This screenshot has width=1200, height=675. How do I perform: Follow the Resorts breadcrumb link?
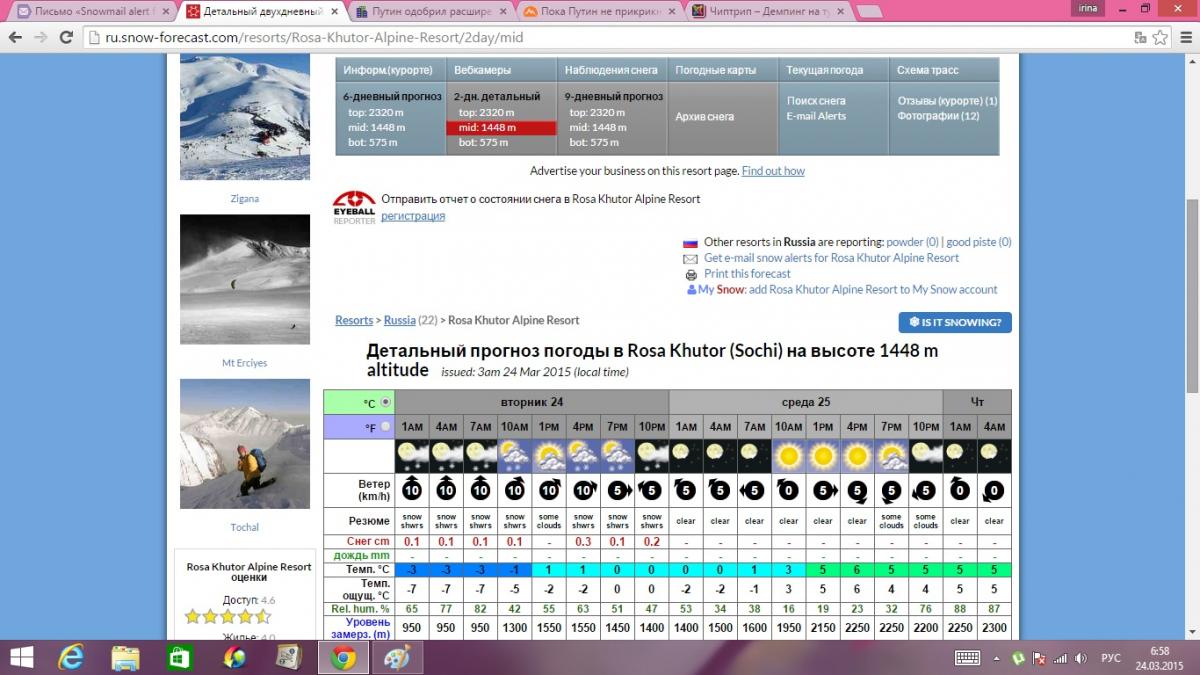[354, 321]
